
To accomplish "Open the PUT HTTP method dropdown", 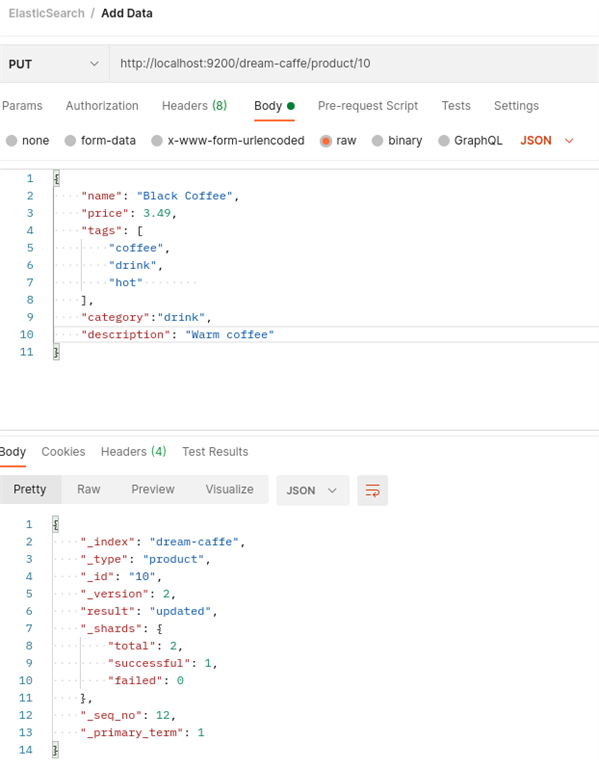I will point(54,64).
